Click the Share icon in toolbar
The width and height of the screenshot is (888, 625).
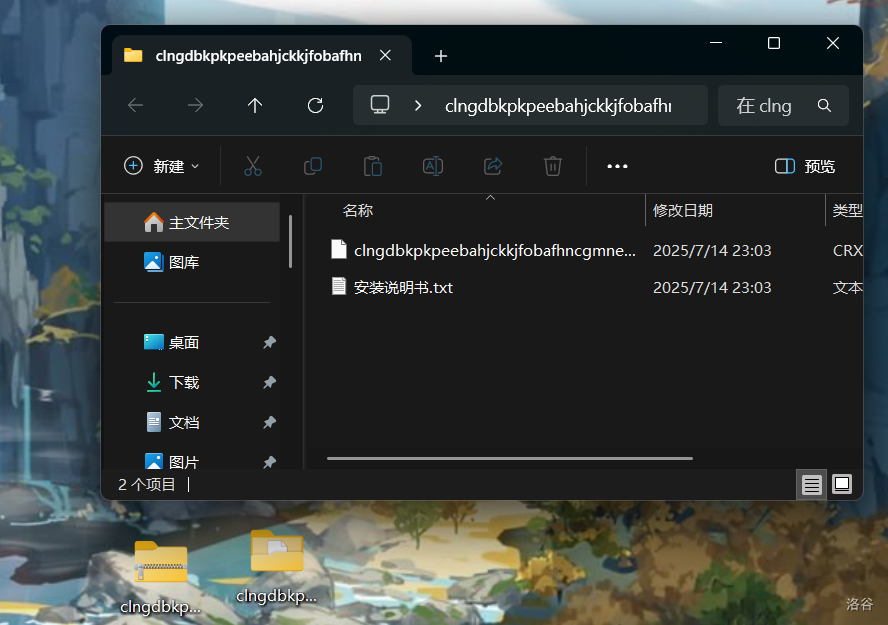493,166
